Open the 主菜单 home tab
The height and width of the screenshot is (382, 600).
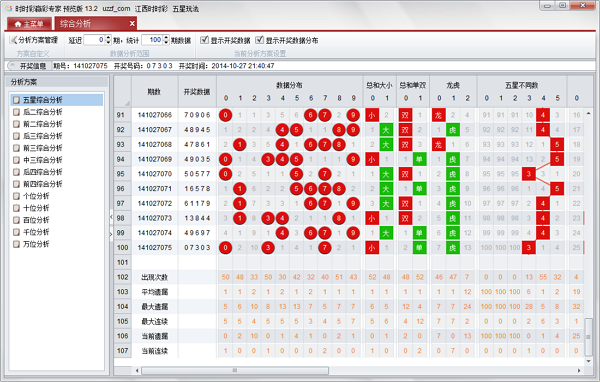[29, 24]
